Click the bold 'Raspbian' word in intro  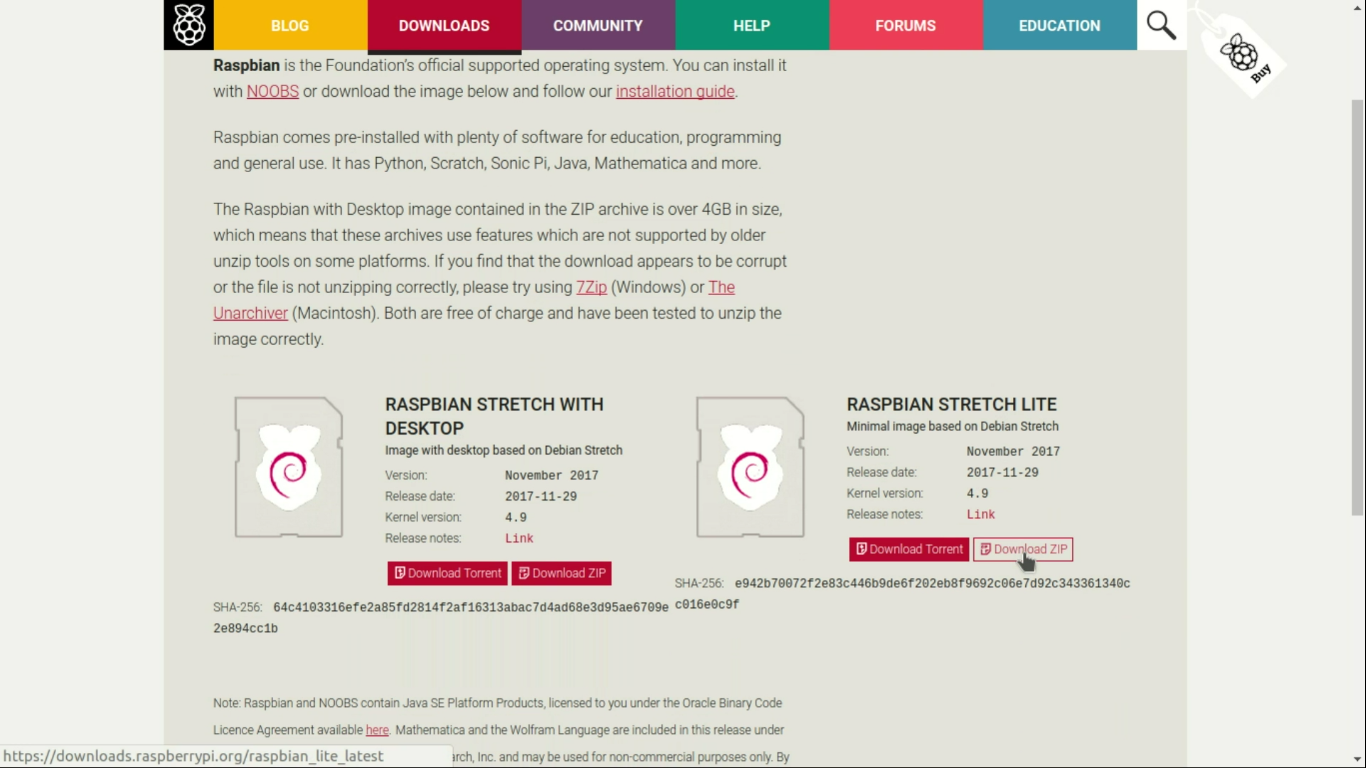tap(246, 65)
